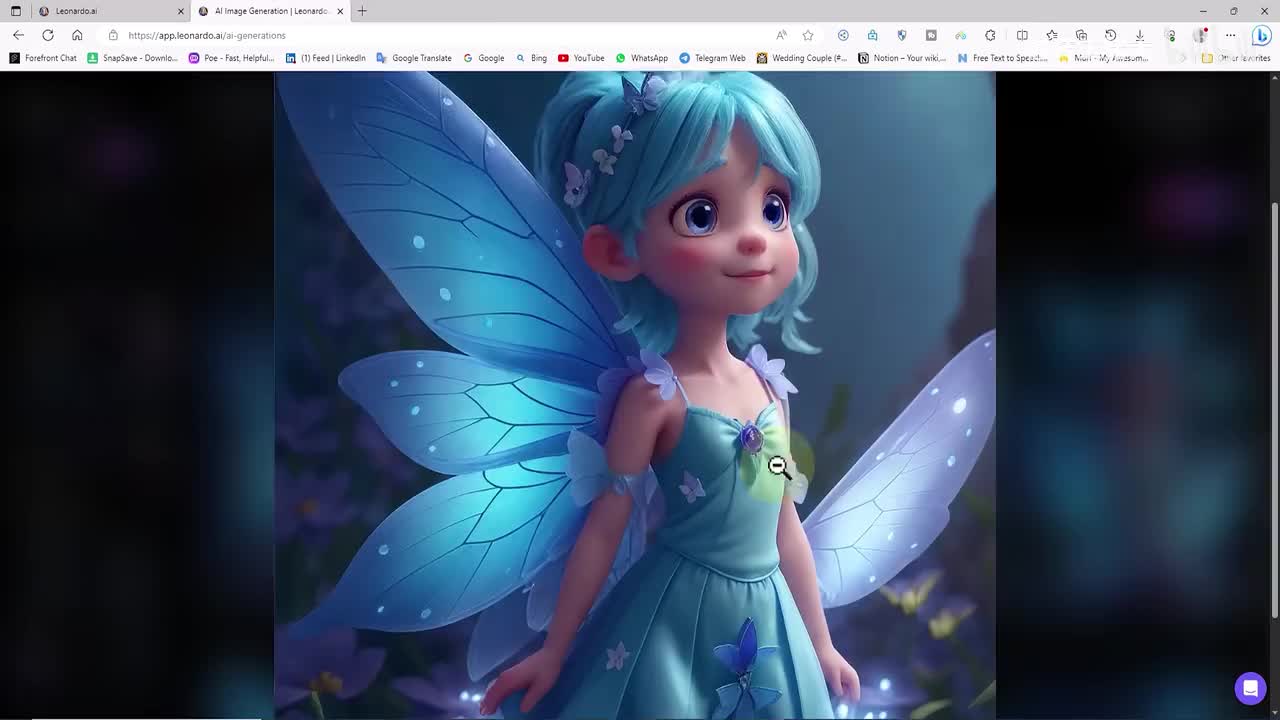
Task: Click the Read aloud icon
Action: 781,36
